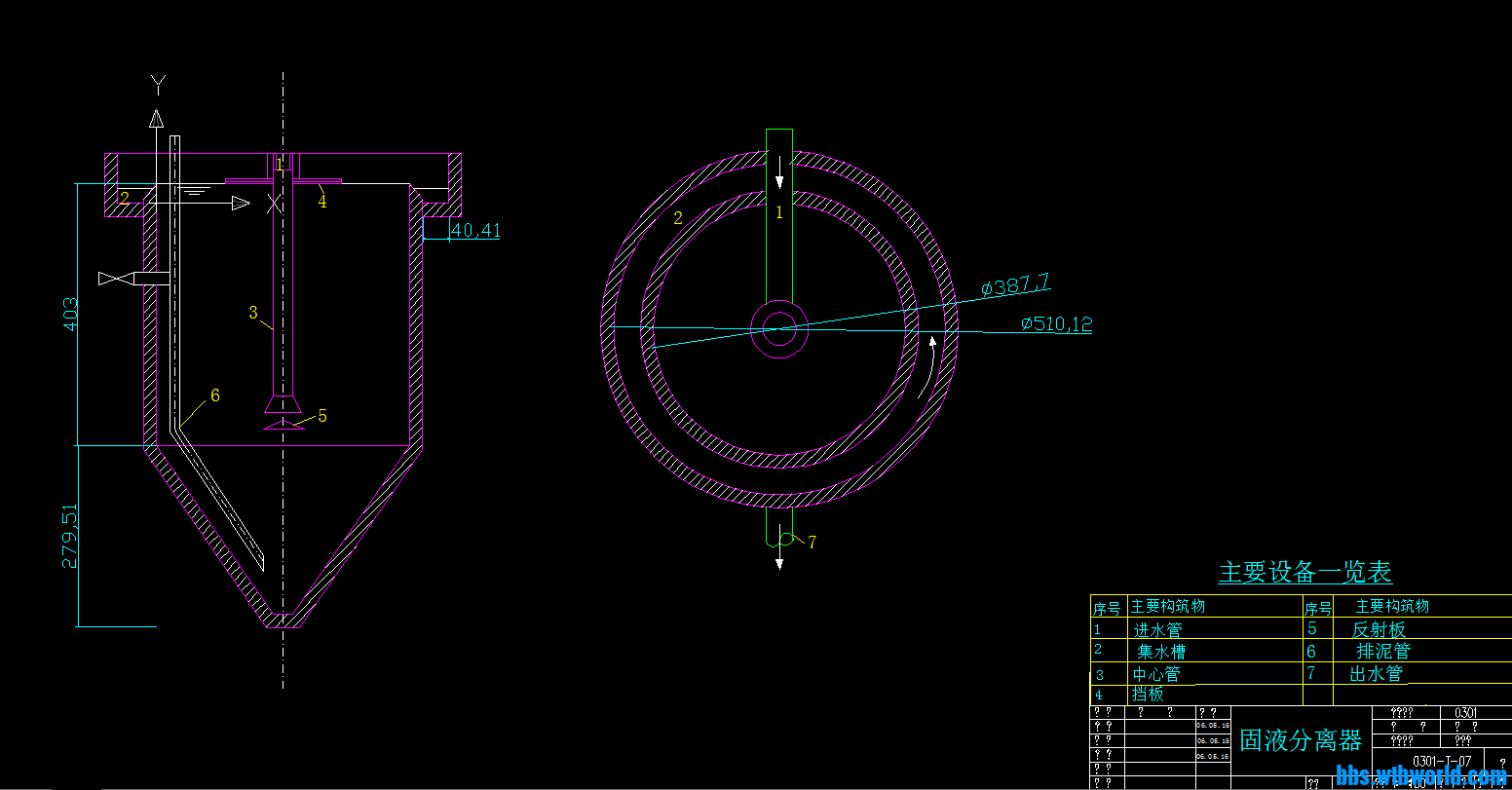Viewport: 1512px width, 790px height.
Task: Select the ø510,12 diameter dimension text
Action: pos(1057,324)
